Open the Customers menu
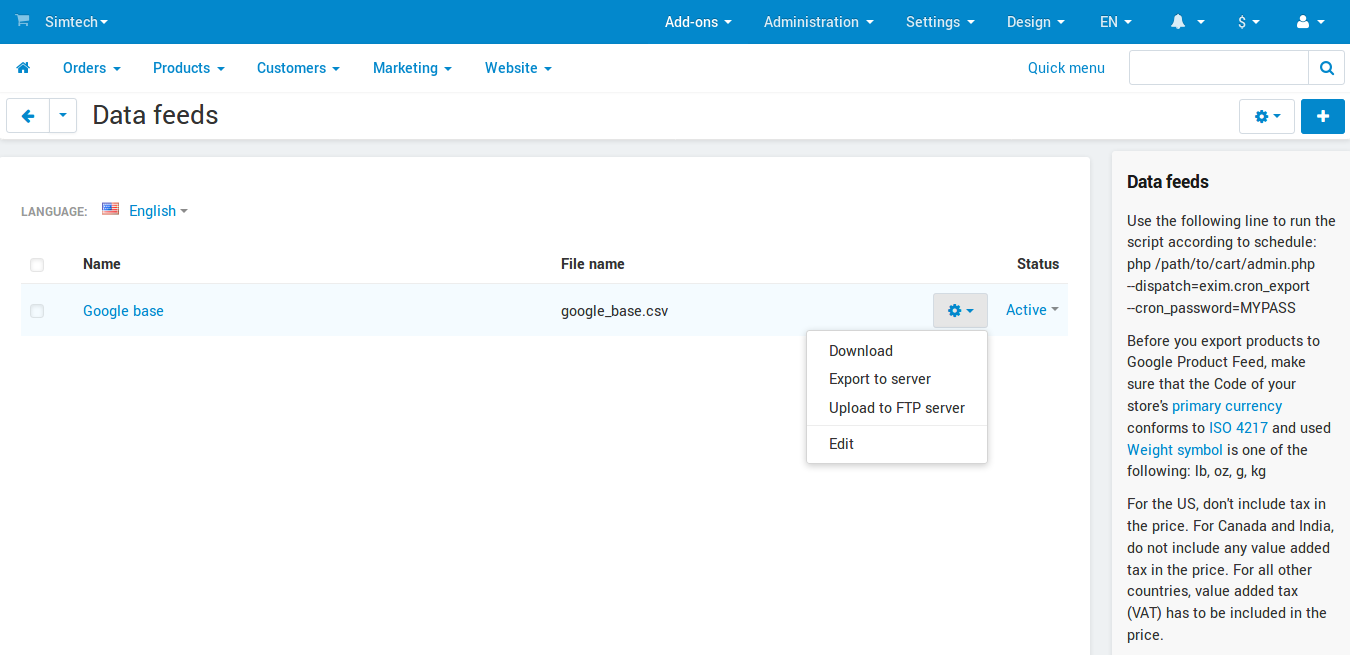The height and width of the screenshot is (655, 1350). pyautogui.click(x=298, y=68)
